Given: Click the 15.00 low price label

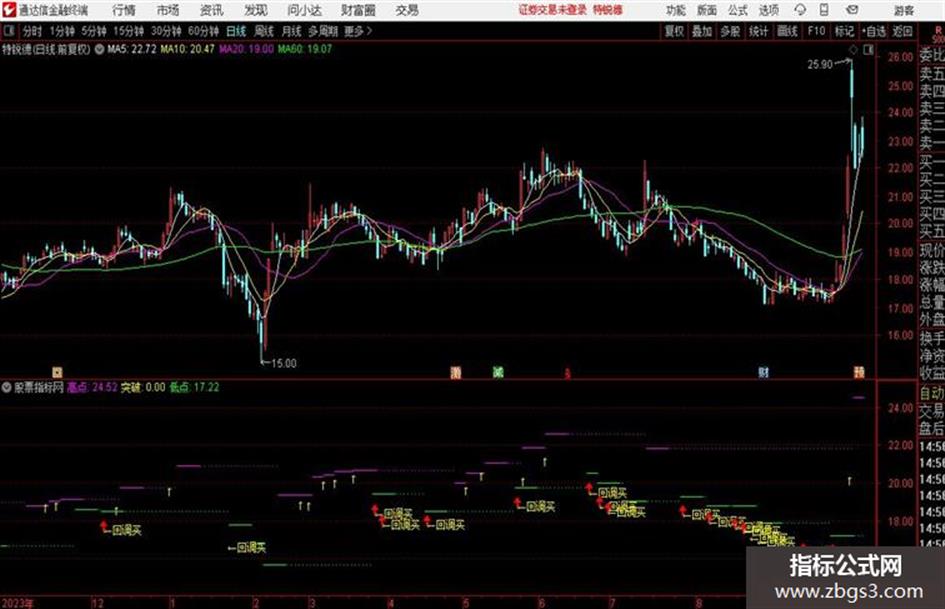Looking at the screenshot, I should click(x=284, y=364).
